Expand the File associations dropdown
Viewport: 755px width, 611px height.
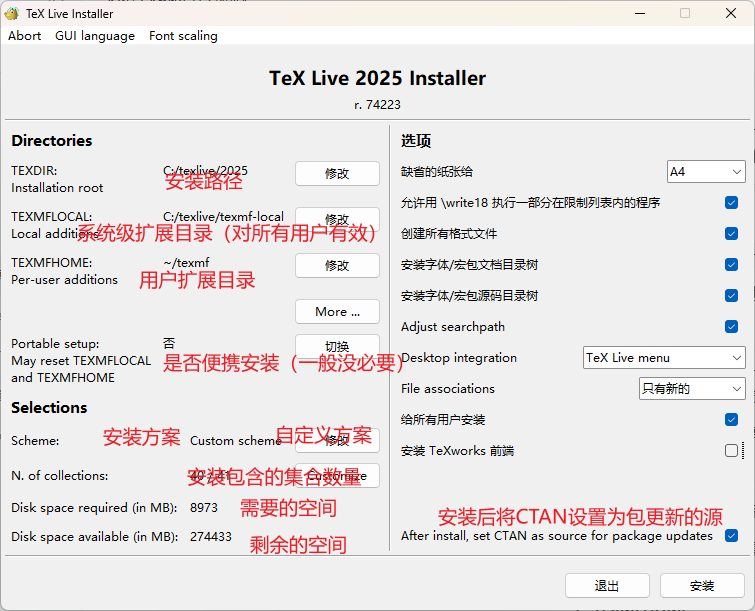click(692, 388)
